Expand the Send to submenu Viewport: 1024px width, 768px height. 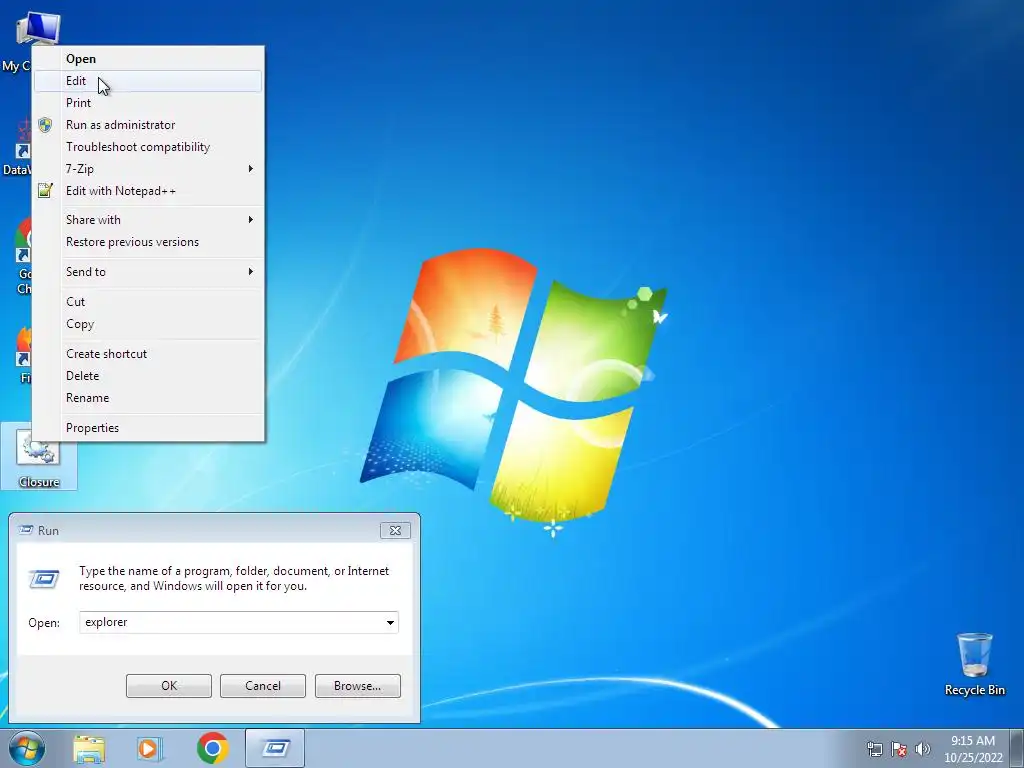(x=148, y=272)
